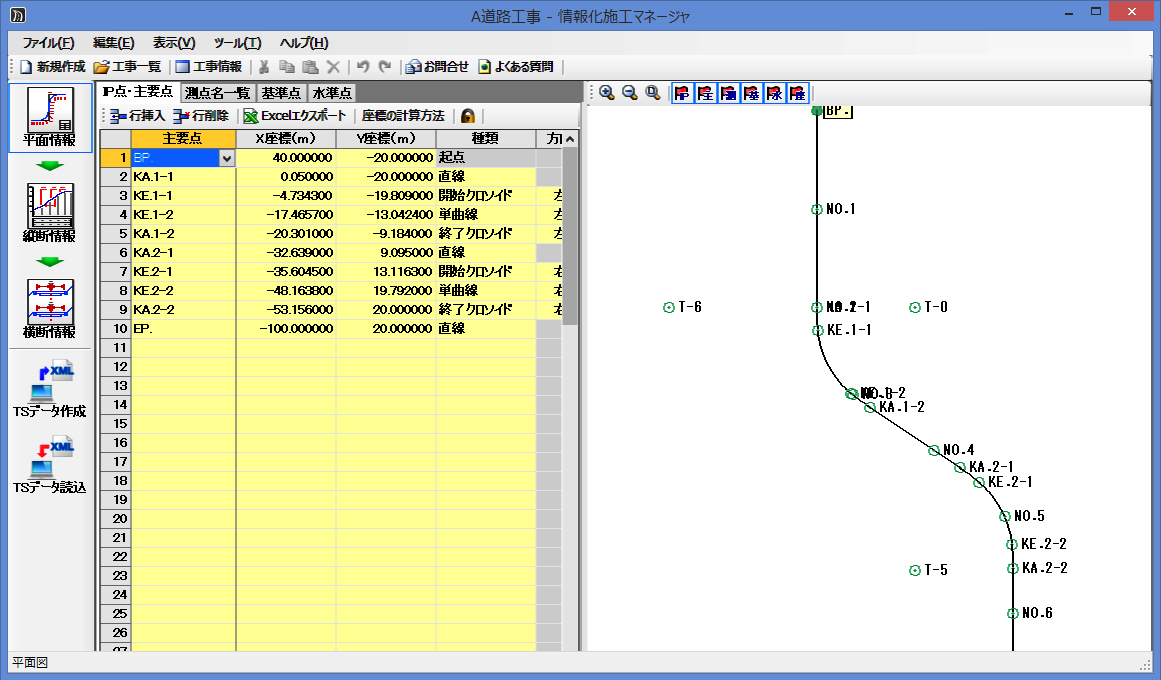Click scroll-up arrow of the table scrollbar
Viewport: 1161px width, 680px height.
569,139
